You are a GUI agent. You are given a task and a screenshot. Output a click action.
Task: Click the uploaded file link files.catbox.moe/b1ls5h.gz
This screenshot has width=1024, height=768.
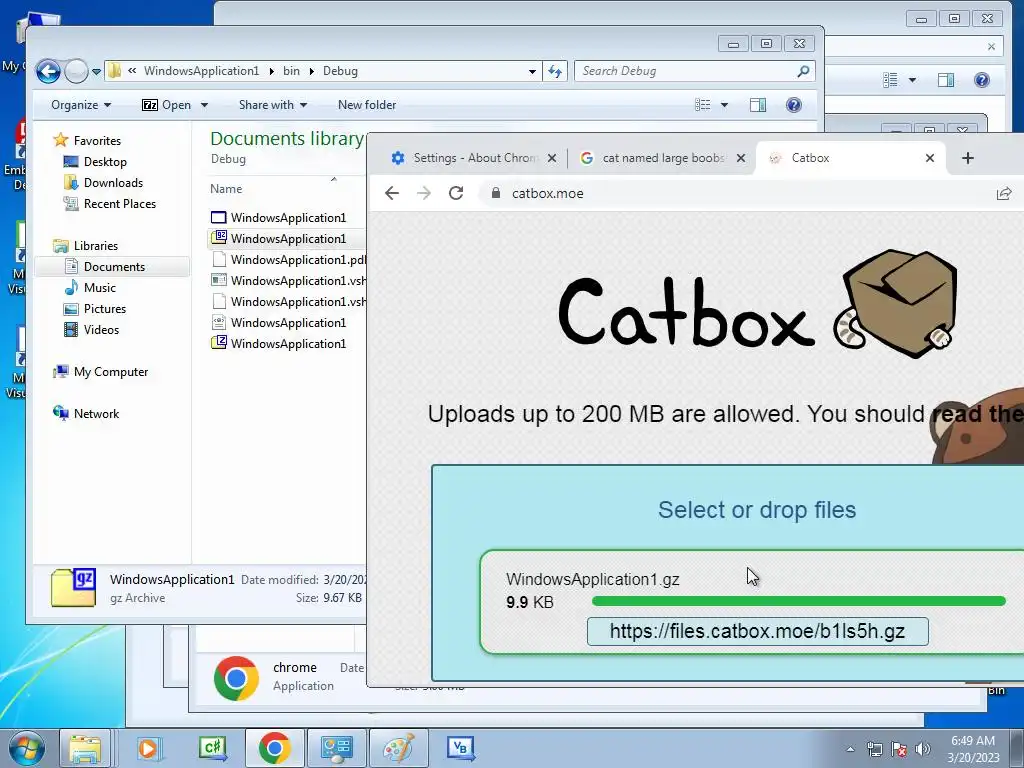click(x=758, y=632)
